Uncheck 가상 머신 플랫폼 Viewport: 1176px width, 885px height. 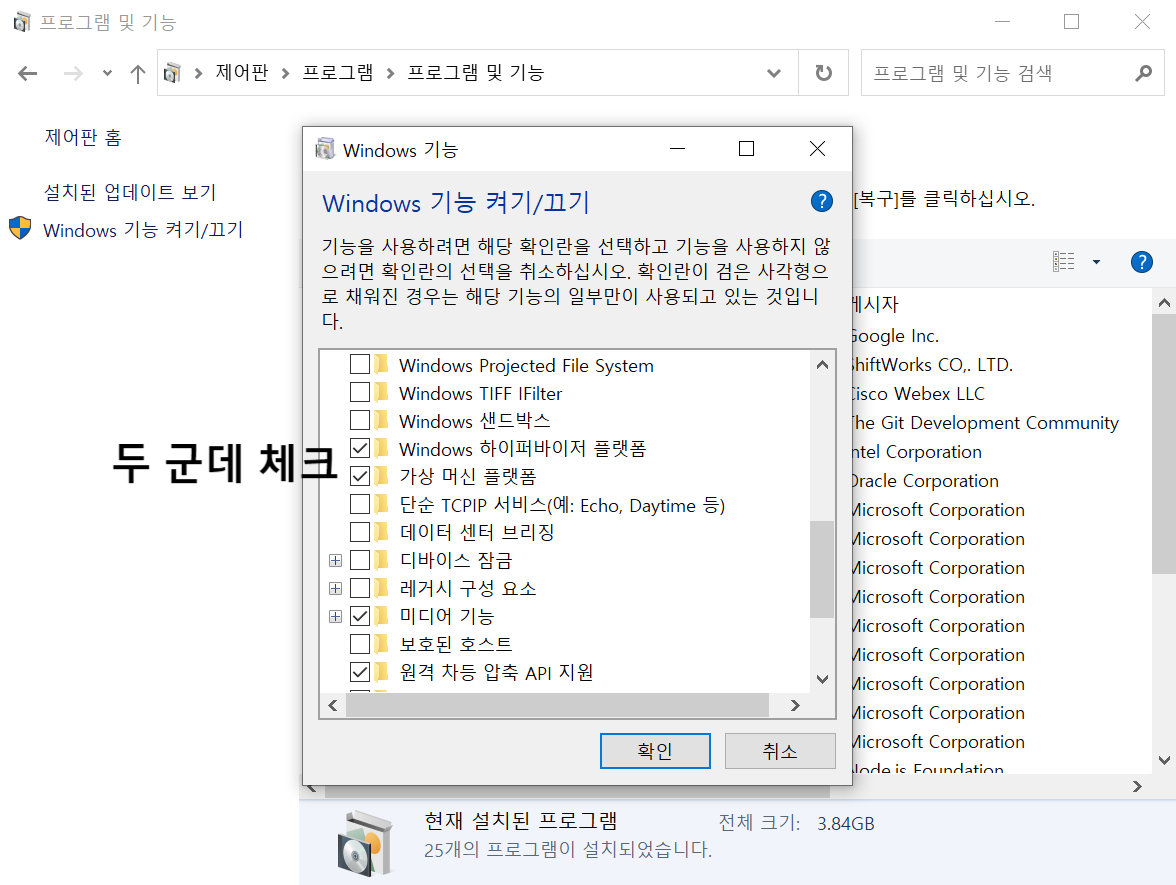point(360,476)
